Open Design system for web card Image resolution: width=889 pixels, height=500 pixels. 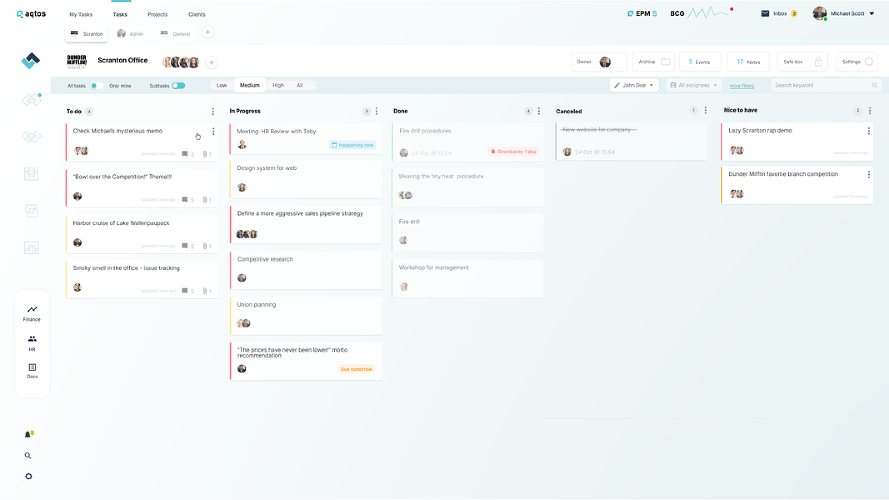pyautogui.click(x=306, y=179)
